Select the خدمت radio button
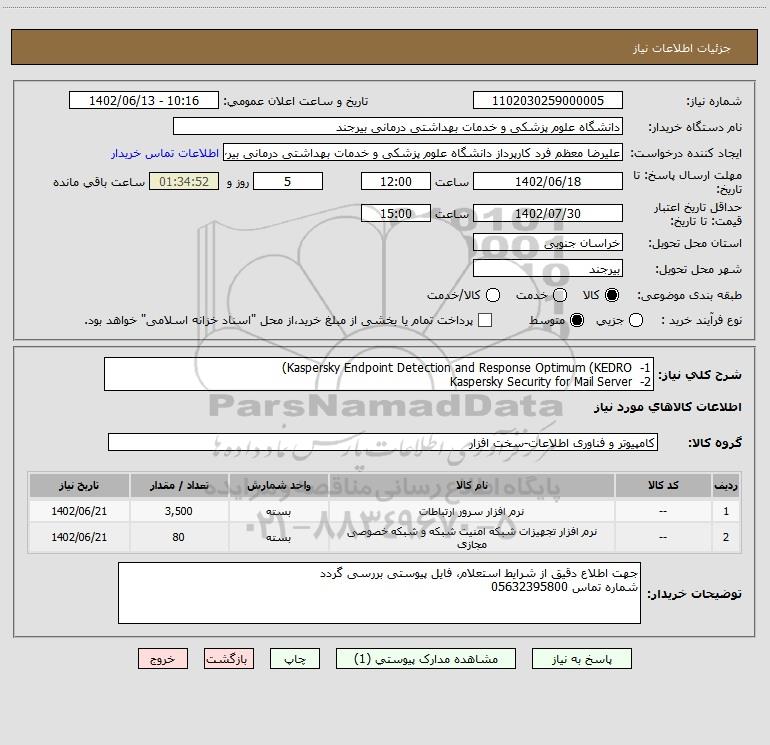The height and width of the screenshot is (745, 770). (560, 295)
